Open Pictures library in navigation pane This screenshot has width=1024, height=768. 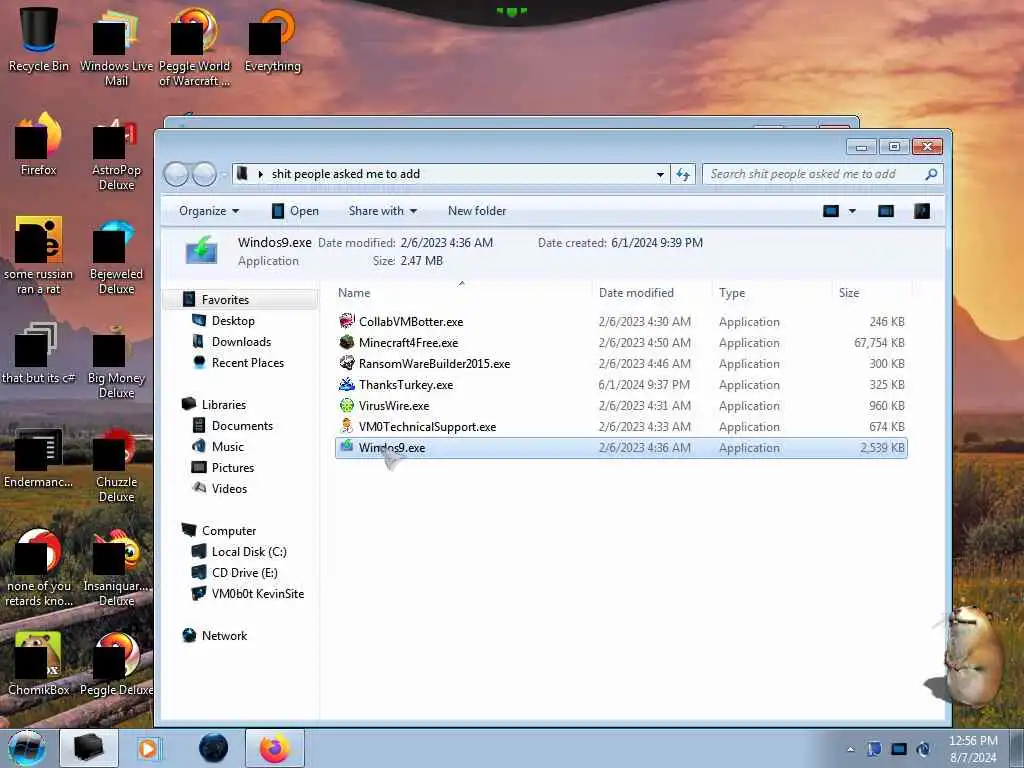click(232, 468)
